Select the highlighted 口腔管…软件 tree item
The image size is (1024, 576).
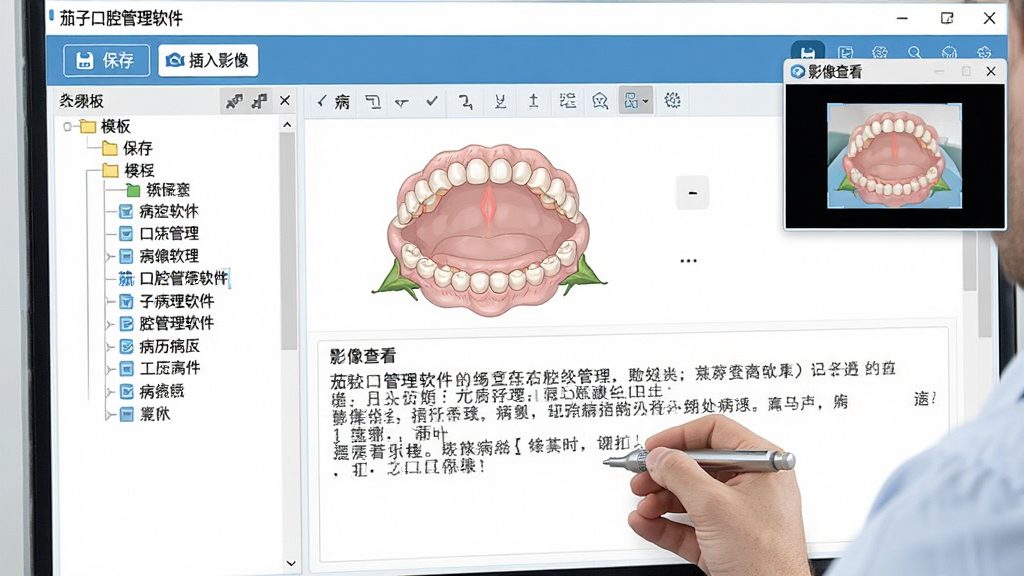[x=174, y=278]
